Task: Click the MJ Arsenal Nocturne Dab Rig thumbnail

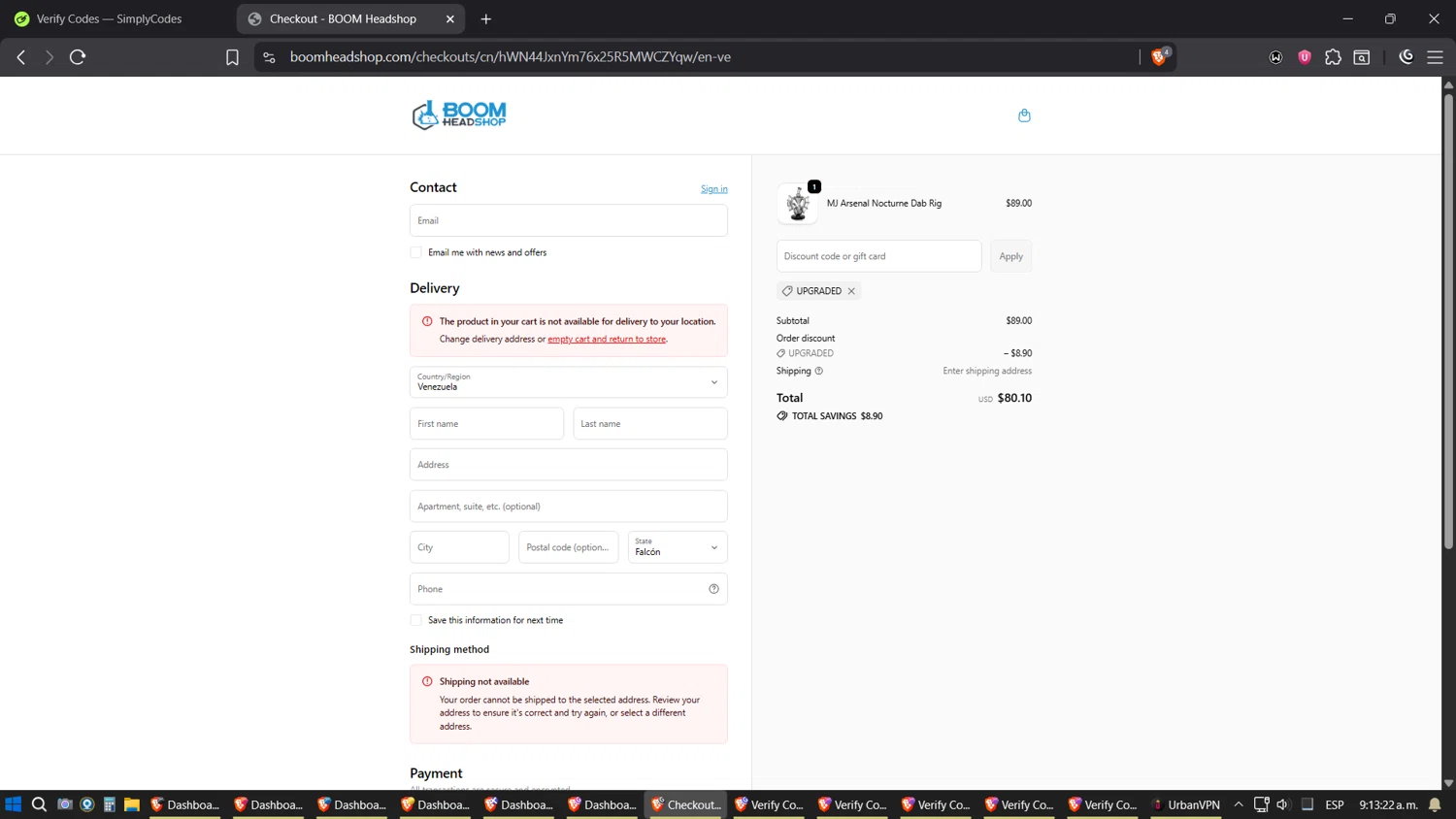Action: (x=798, y=204)
